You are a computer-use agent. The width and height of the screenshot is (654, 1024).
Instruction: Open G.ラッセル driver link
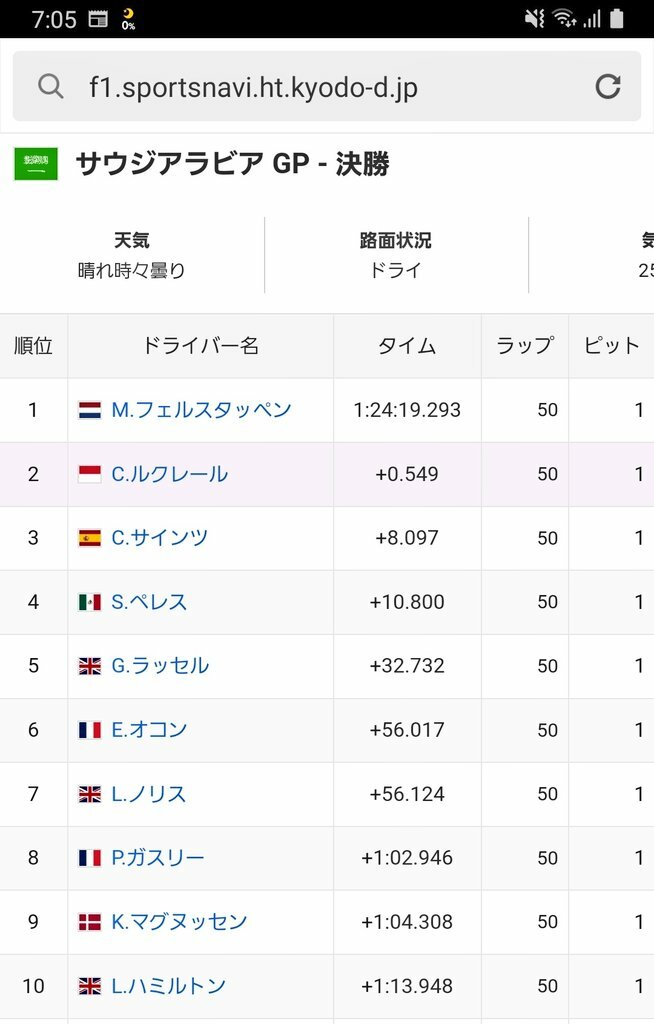pos(160,666)
